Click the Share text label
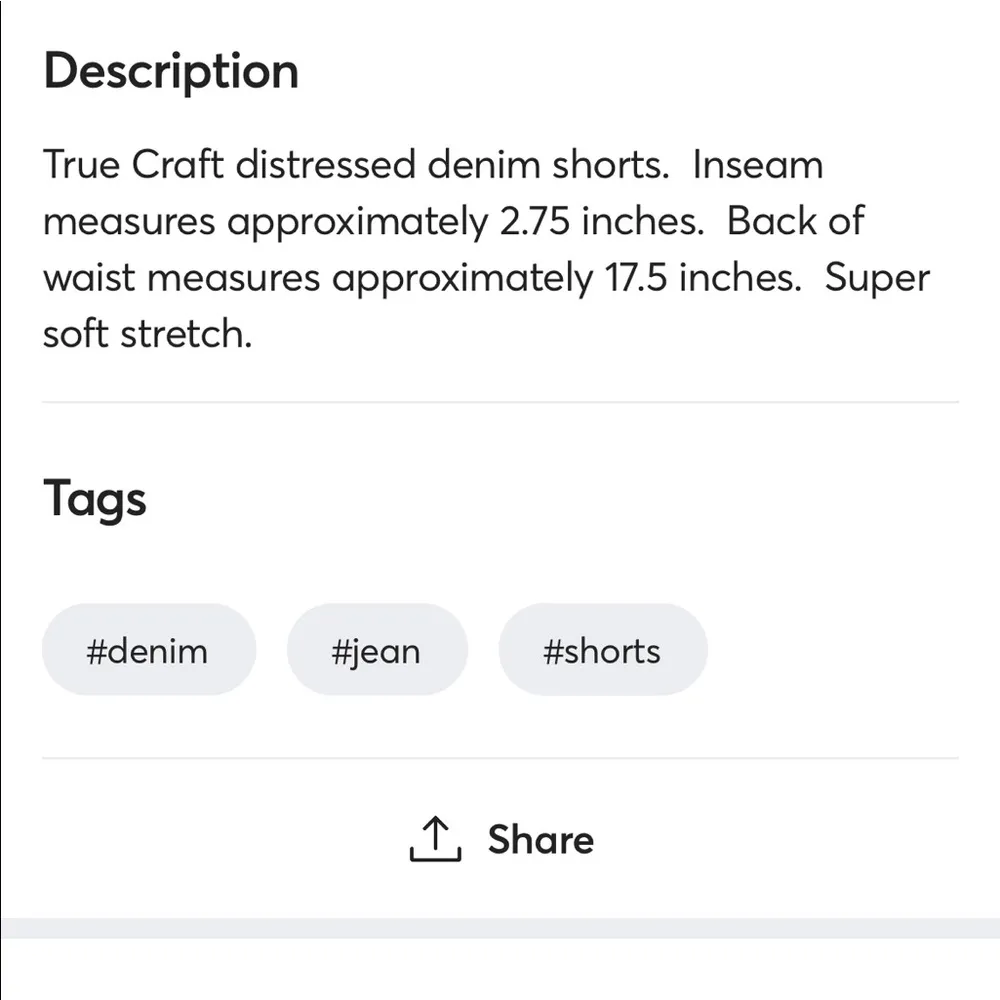Image resolution: width=1000 pixels, height=1000 pixels. (540, 840)
